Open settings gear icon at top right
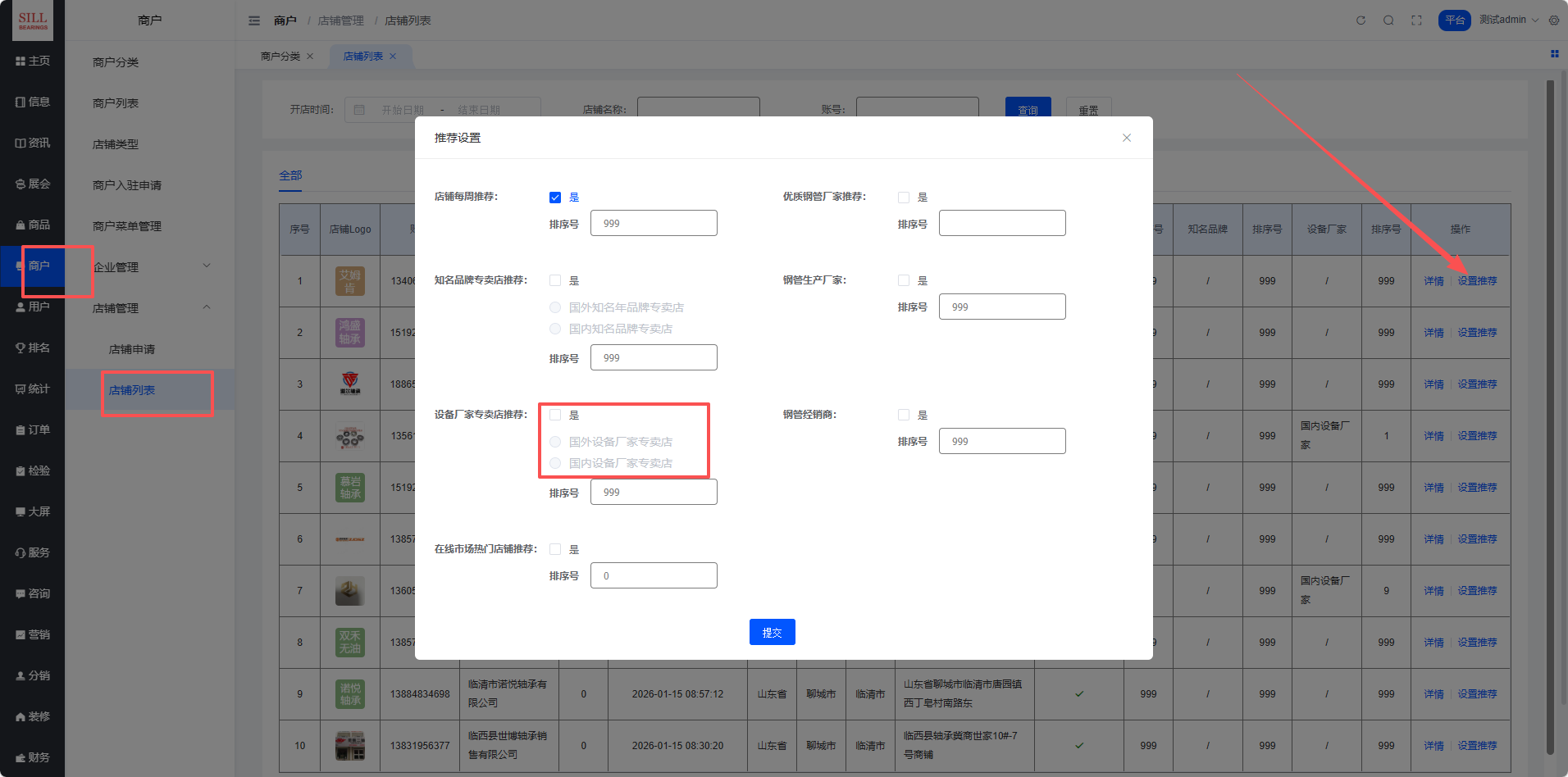1568x777 pixels. (1554, 20)
